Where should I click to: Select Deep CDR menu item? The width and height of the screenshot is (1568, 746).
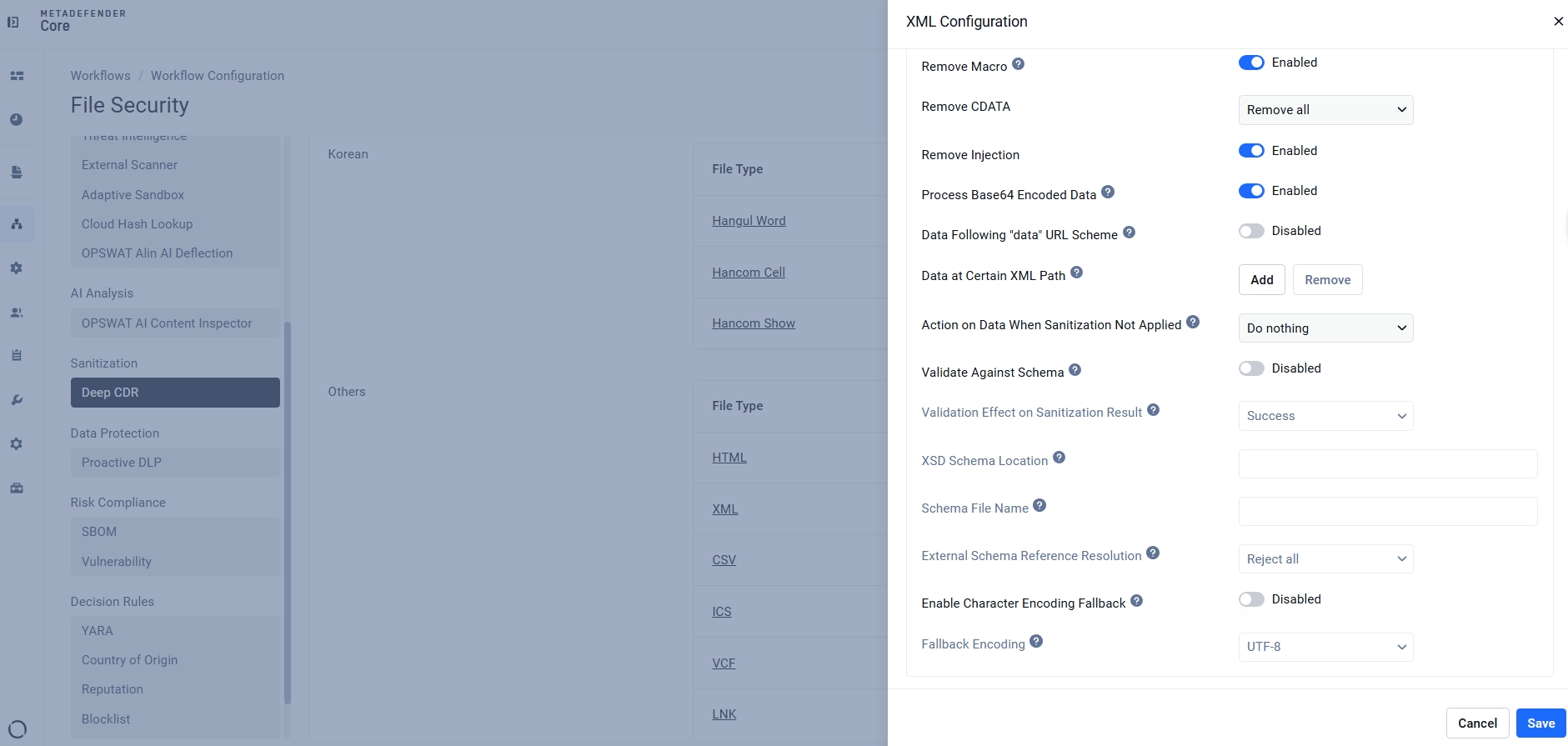coord(175,393)
